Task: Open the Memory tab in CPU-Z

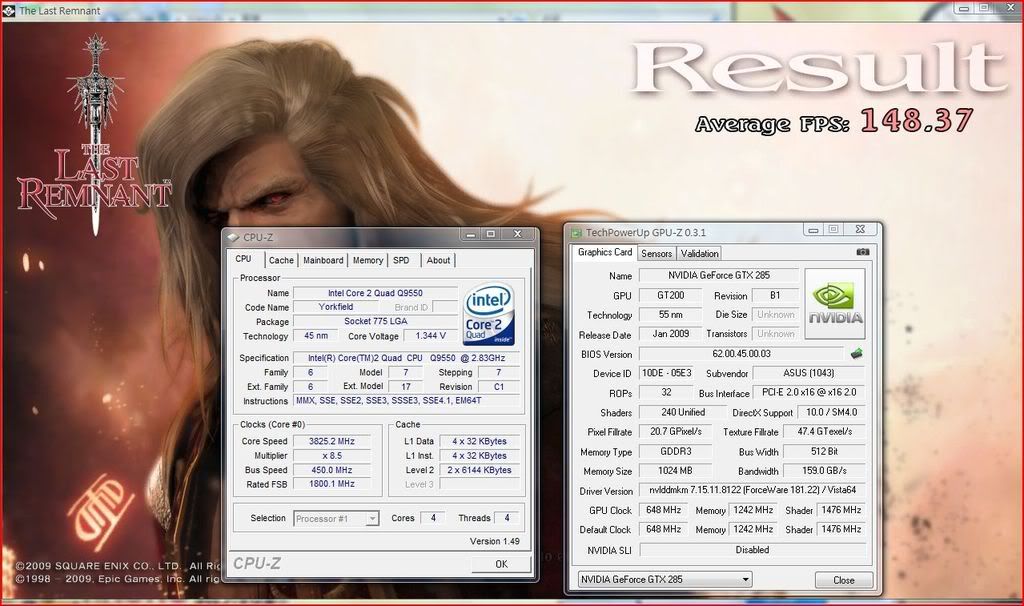Action: [367, 260]
